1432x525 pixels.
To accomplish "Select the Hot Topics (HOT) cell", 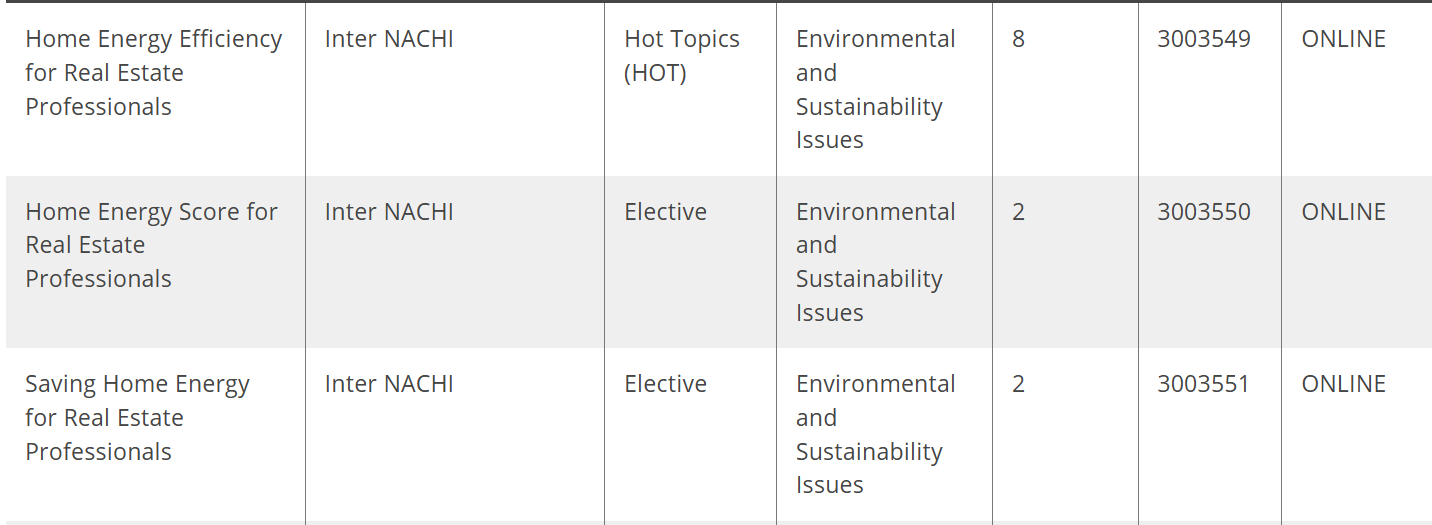I will [682, 56].
